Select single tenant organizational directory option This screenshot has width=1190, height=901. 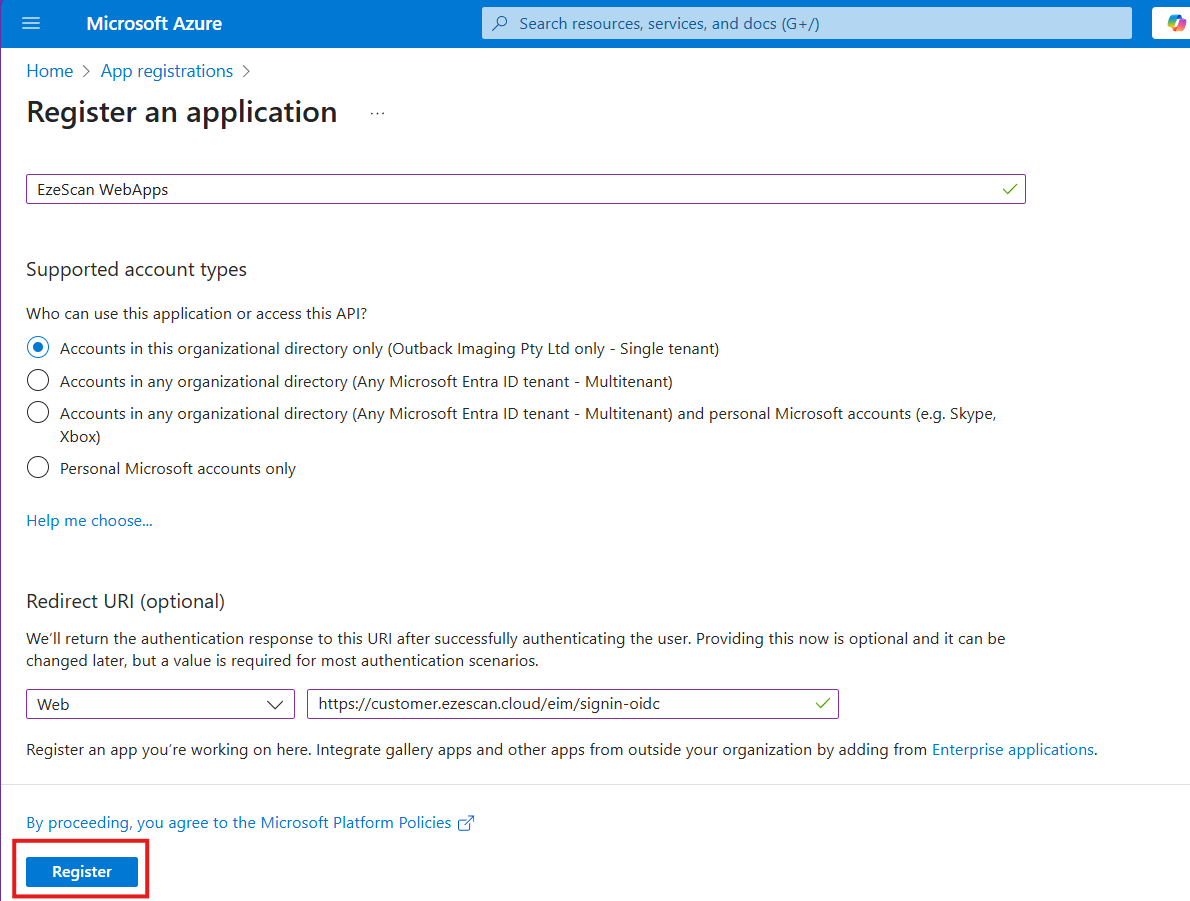38,348
